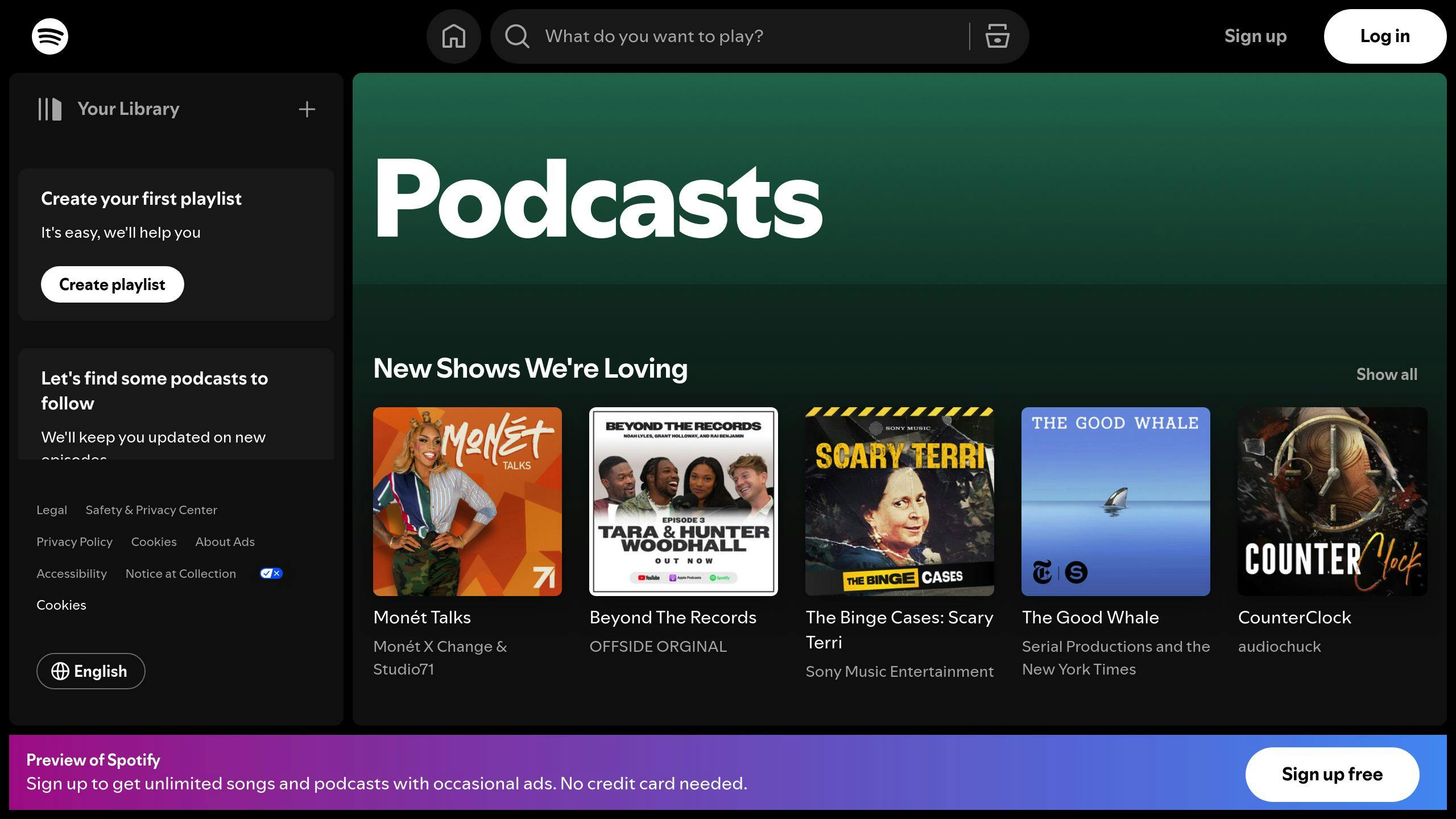Open CounterClock cover art
Image resolution: width=1456 pixels, height=819 pixels.
tap(1332, 502)
